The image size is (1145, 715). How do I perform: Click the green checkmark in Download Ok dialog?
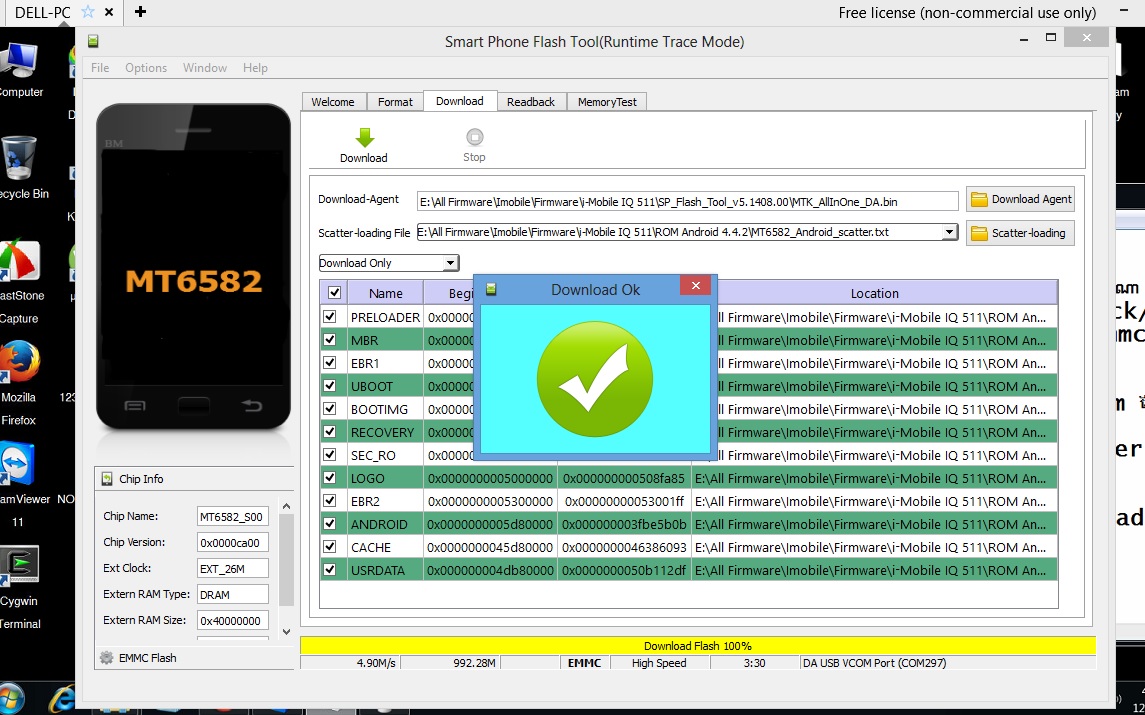pyautogui.click(x=594, y=379)
